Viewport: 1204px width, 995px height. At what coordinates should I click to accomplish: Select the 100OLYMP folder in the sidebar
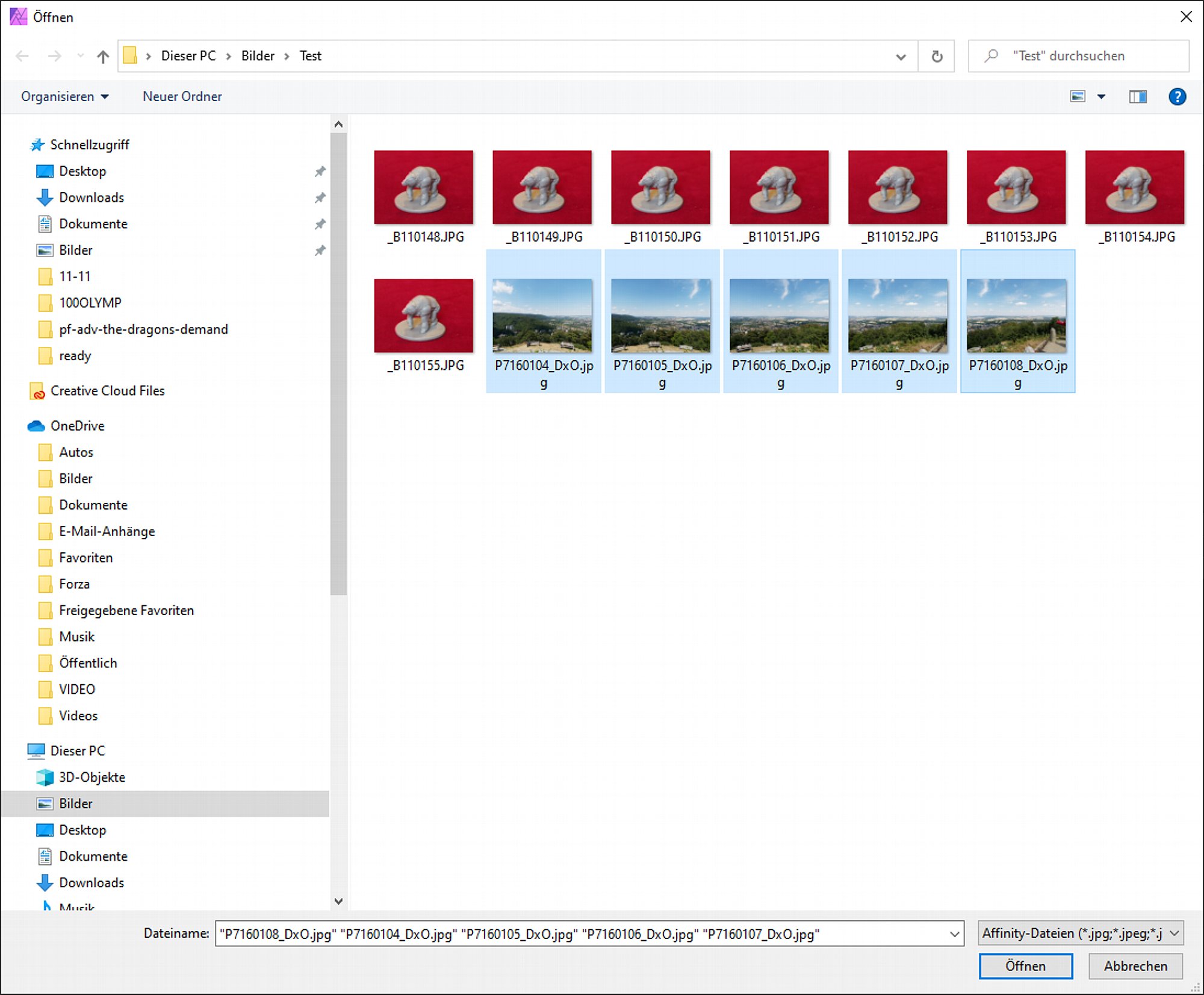tap(90, 303)
